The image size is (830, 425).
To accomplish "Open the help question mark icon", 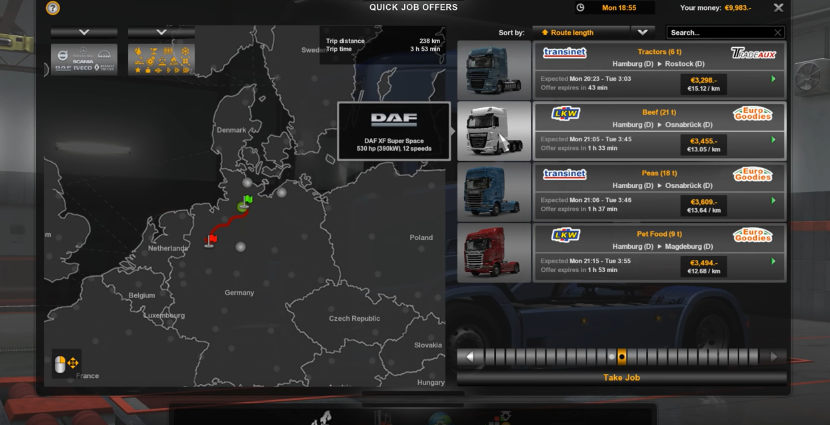I will click(53, 8).
